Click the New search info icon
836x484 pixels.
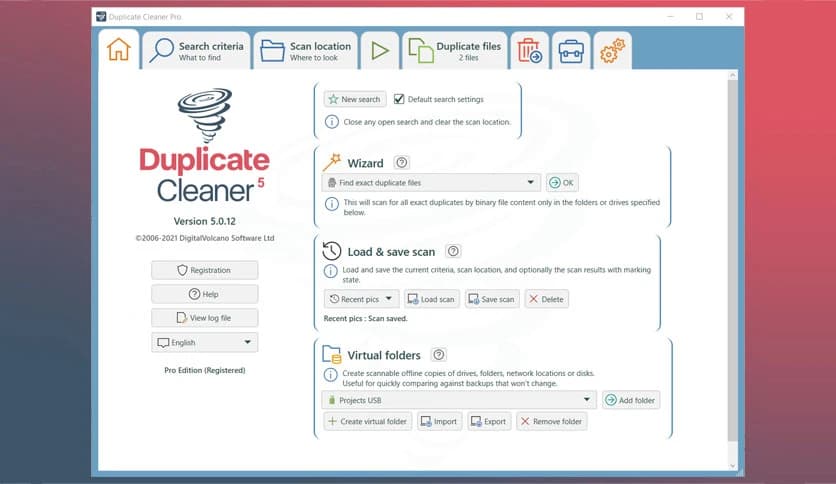click(332, 122)
